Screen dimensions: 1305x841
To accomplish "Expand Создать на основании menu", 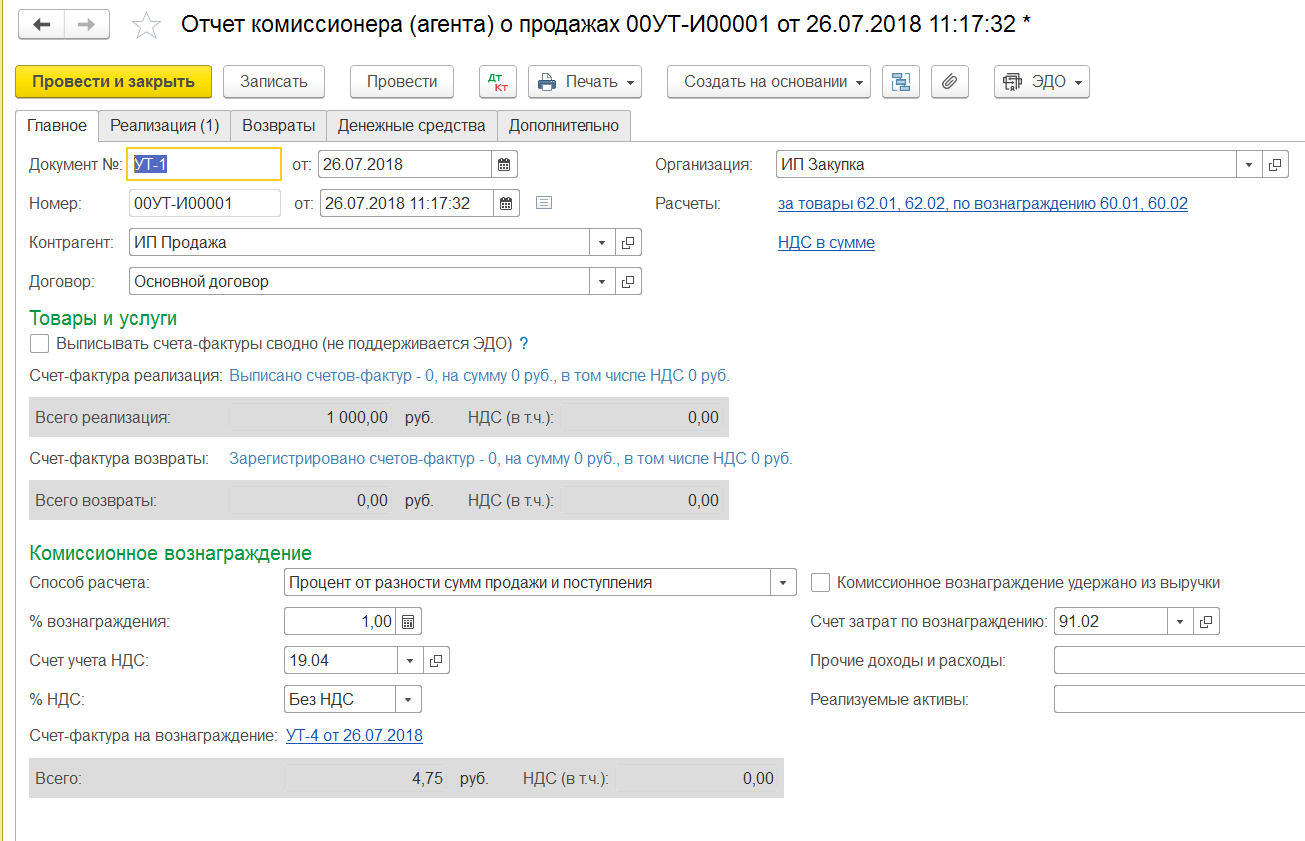I will (x=768, y=82).
